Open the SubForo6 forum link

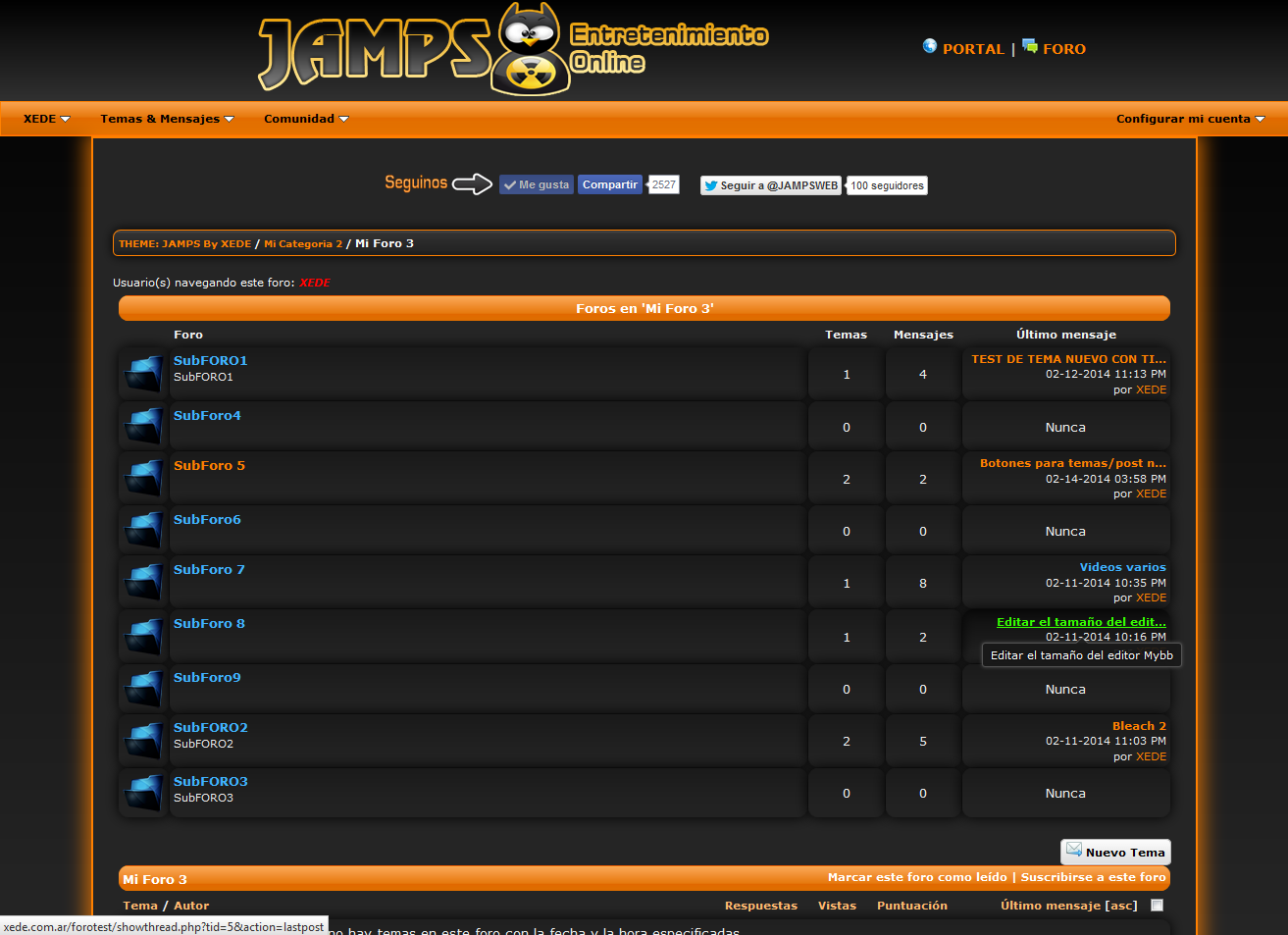(x=207, y=519)
